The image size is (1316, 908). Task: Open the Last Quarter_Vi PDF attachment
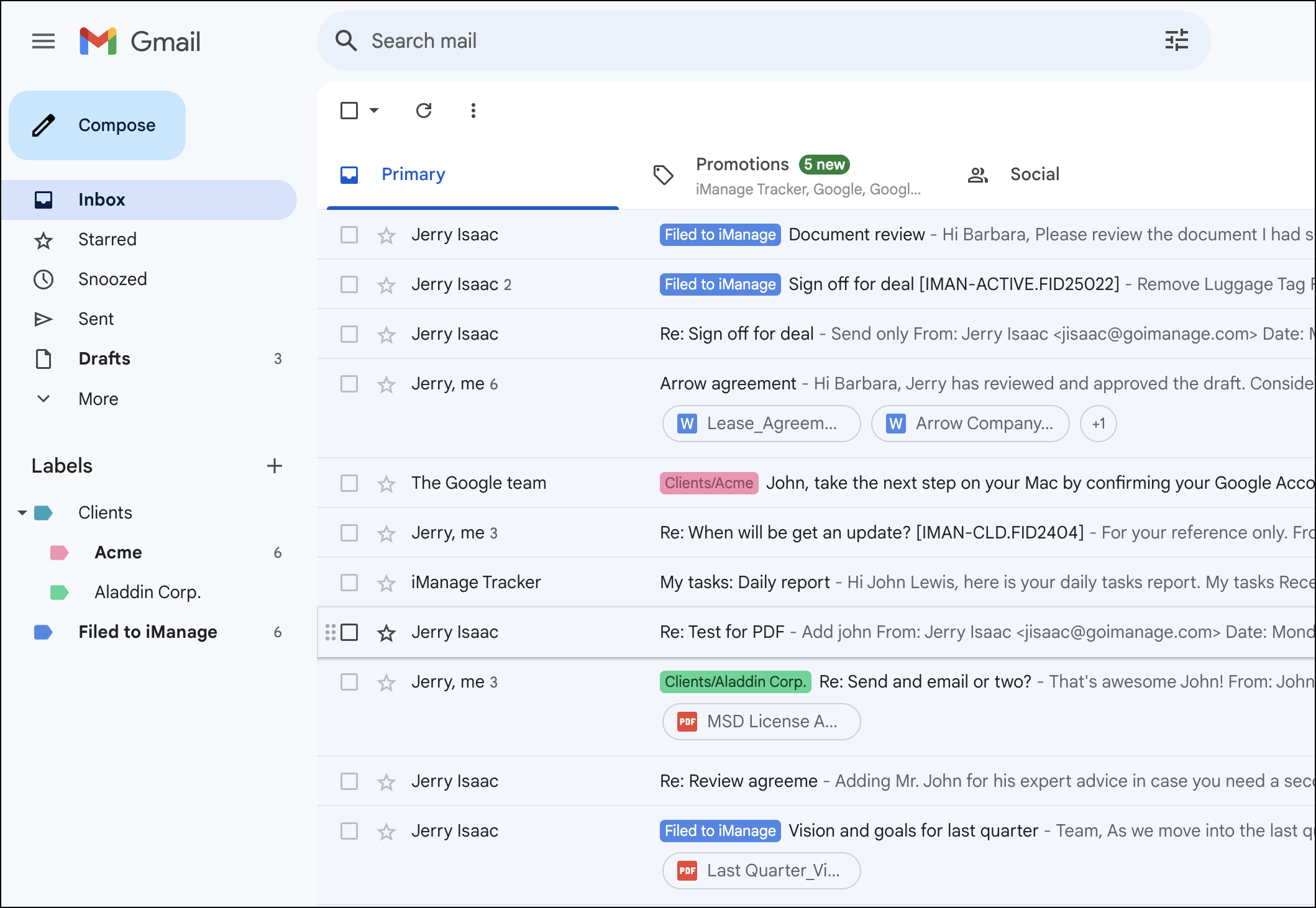coord(762,871)
